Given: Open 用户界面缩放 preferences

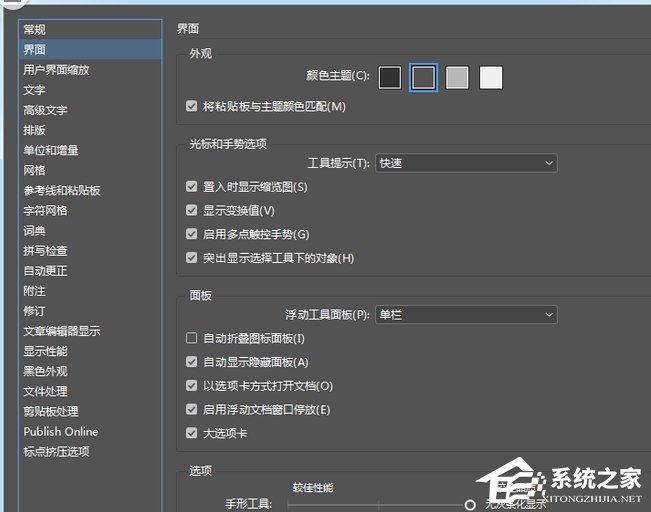Looking at the screenshot, I should 90,70.
